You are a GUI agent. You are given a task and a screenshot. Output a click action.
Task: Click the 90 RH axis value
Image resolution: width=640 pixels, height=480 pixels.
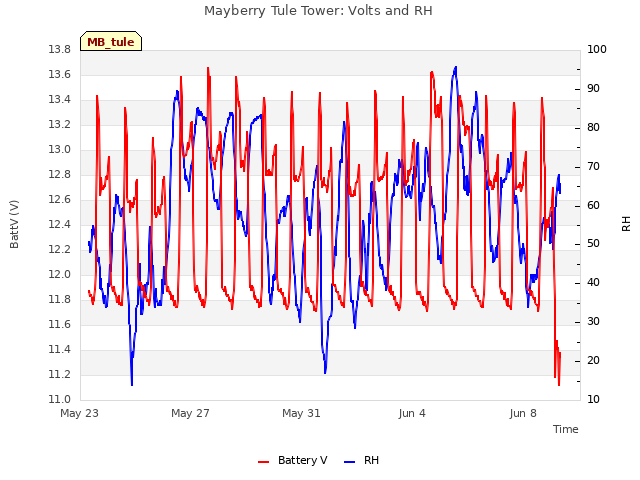[593, 89]
